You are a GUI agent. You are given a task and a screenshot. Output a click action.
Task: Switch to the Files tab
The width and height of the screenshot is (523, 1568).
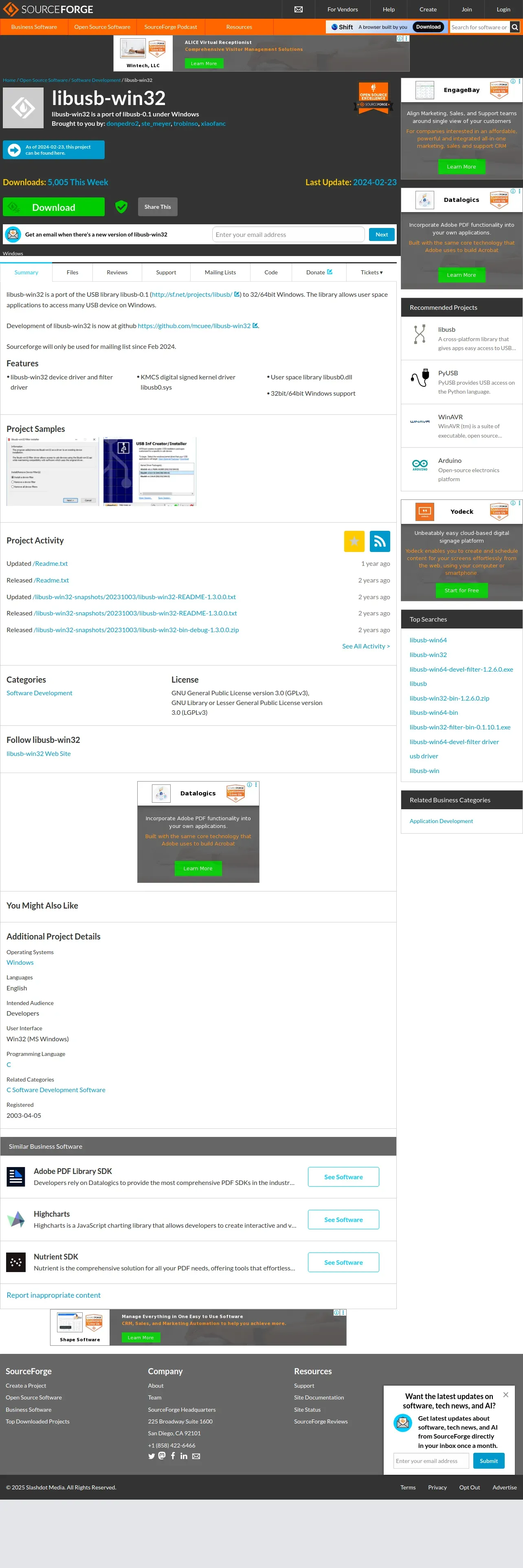(x=73, y=273)
